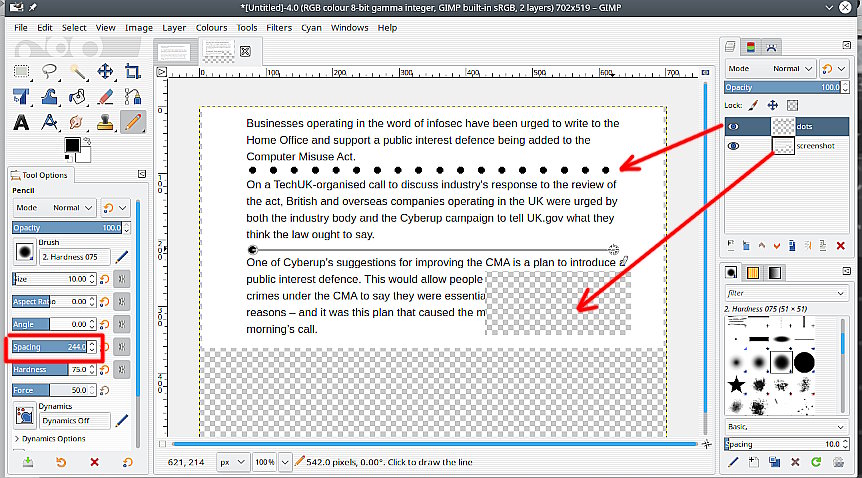Viewport: 862px width, 478px height.
Task: Delete tool preset with red X
Action: pos(95,463)
